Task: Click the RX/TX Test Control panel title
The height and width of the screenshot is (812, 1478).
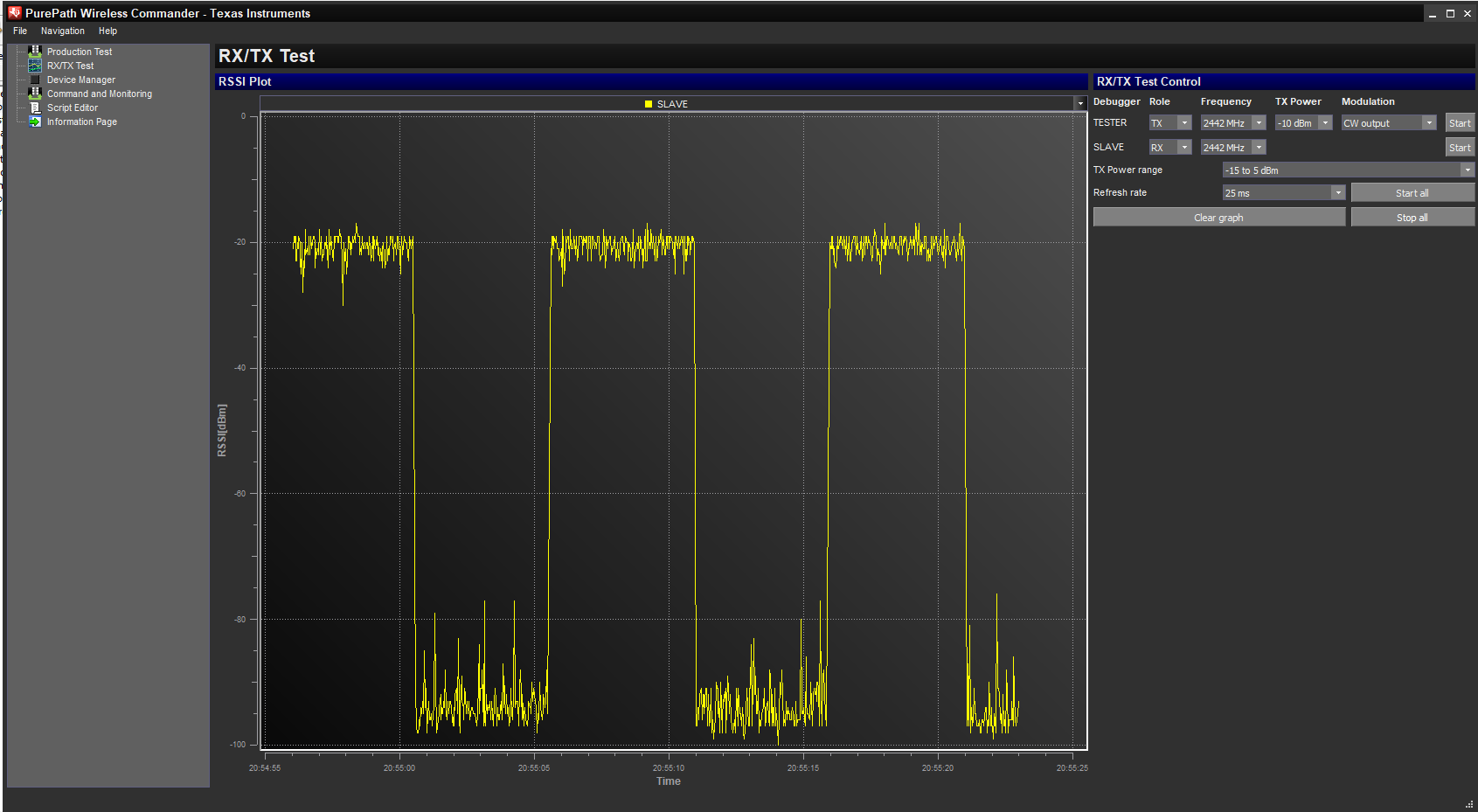Action: tap(1148, 81)
